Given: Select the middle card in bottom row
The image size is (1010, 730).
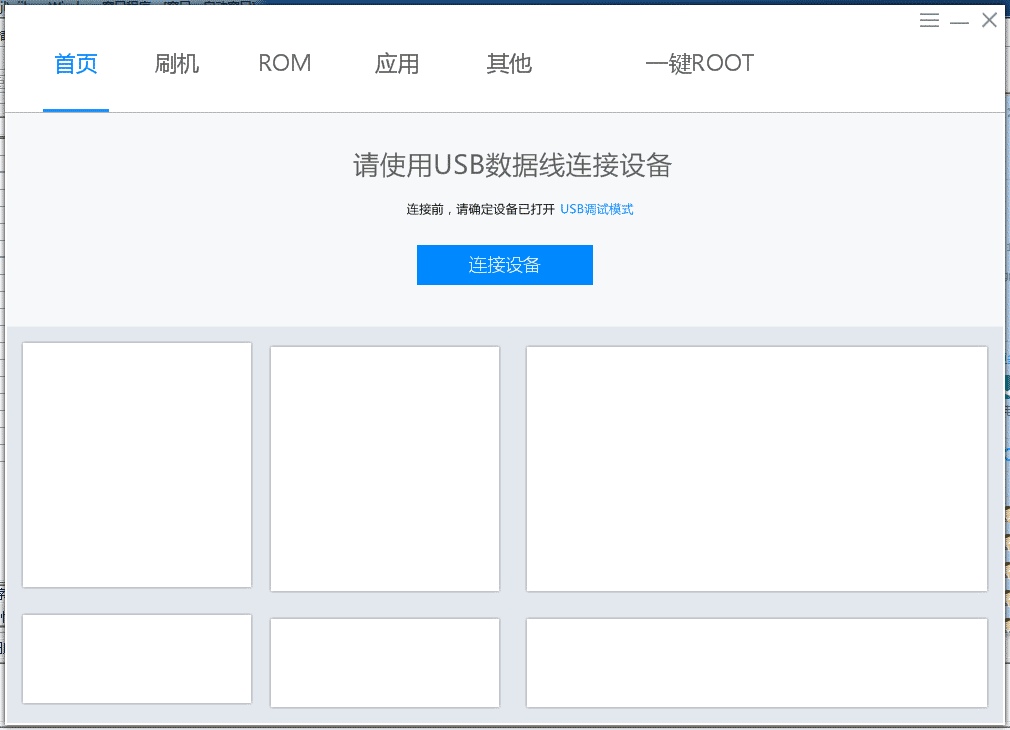Looking at the screenshot, I should (x=384, y=662).
